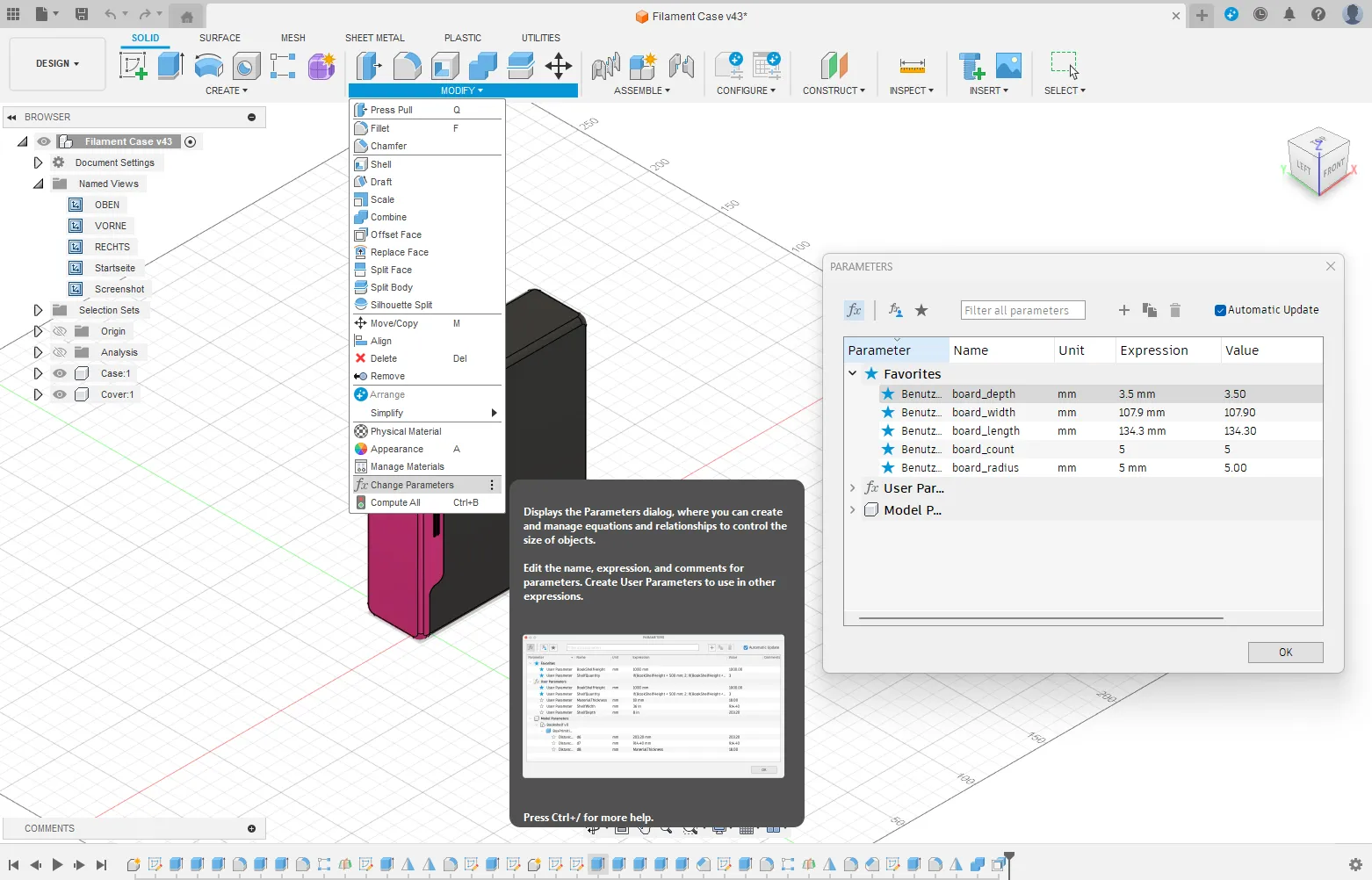
Task: Open the notifications bell
Action: pos(1289,14)
